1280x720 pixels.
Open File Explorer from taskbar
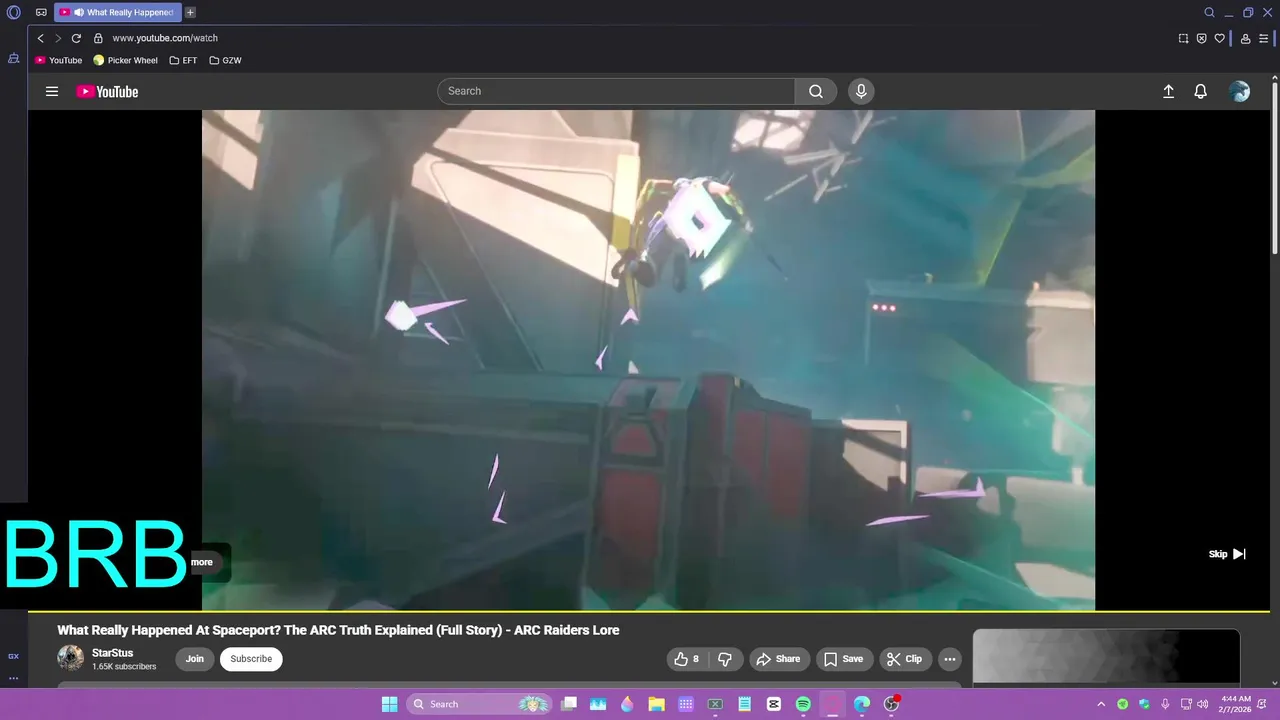coord(656,704)
